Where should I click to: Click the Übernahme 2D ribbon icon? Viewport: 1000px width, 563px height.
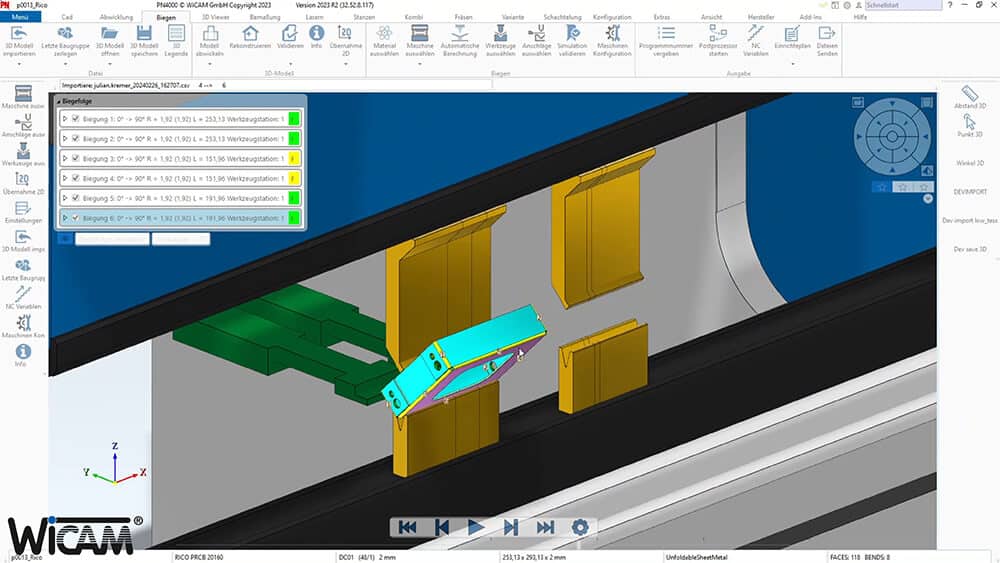(345, 33)
